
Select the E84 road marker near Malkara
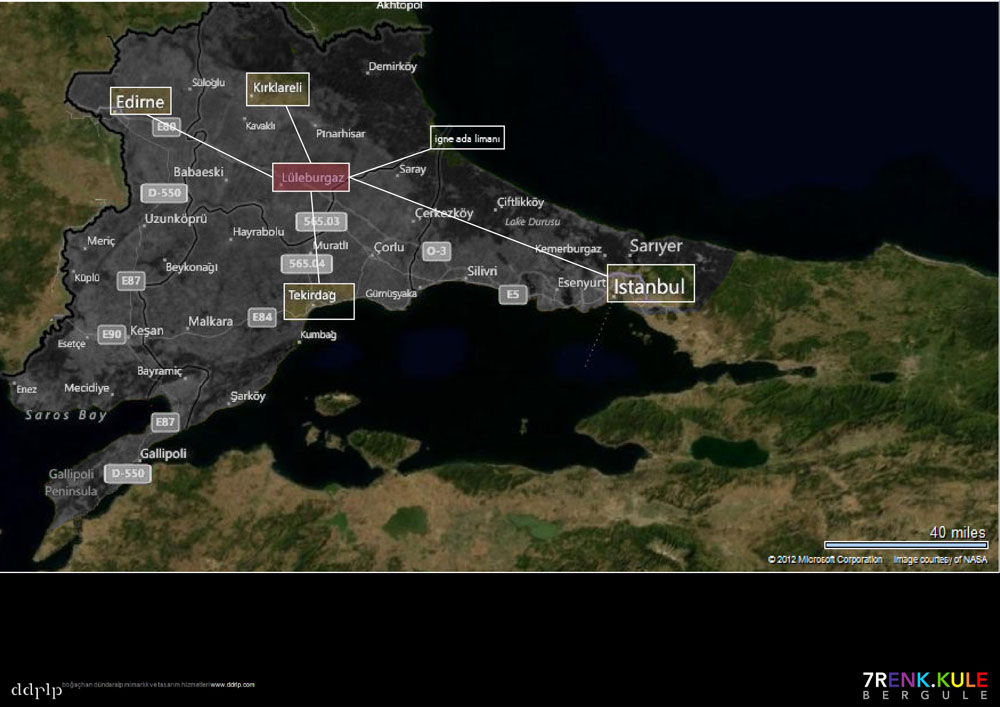point(262,317)
